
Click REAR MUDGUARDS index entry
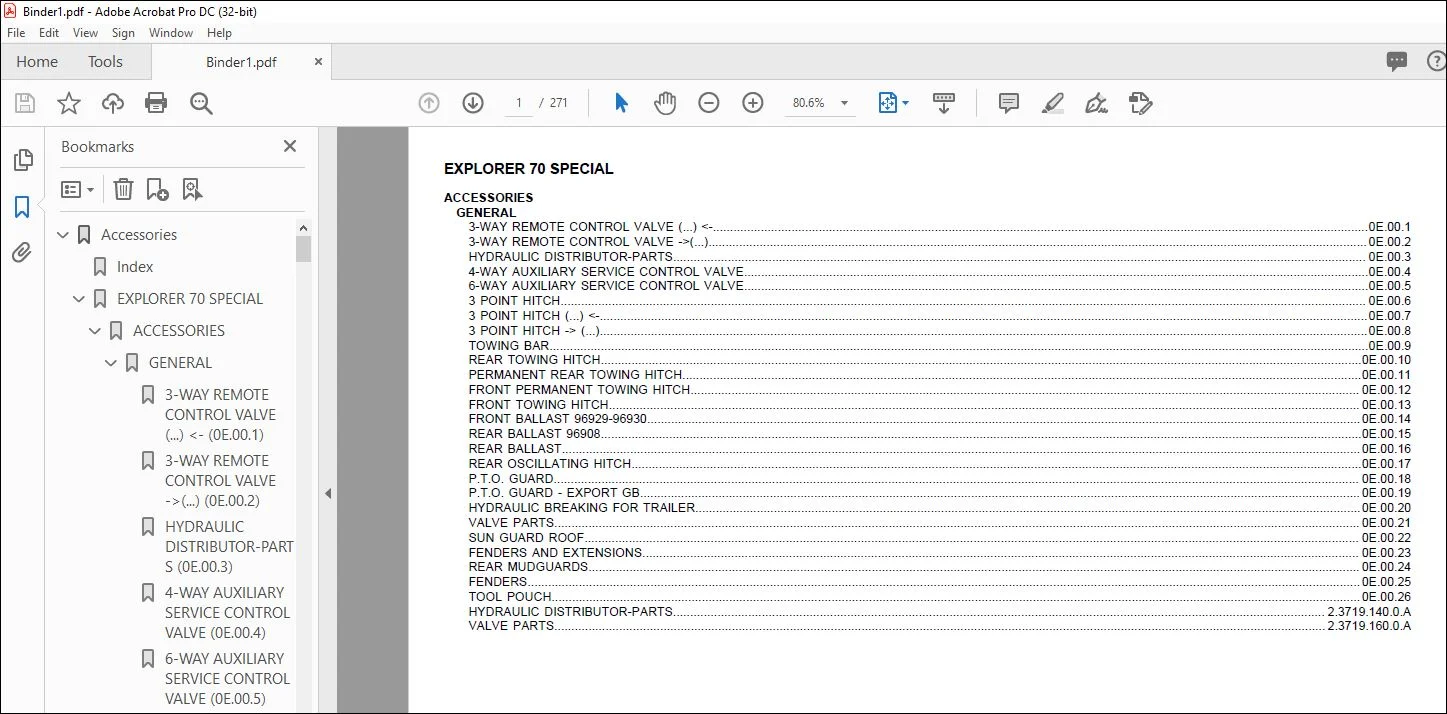pos(528,567)
